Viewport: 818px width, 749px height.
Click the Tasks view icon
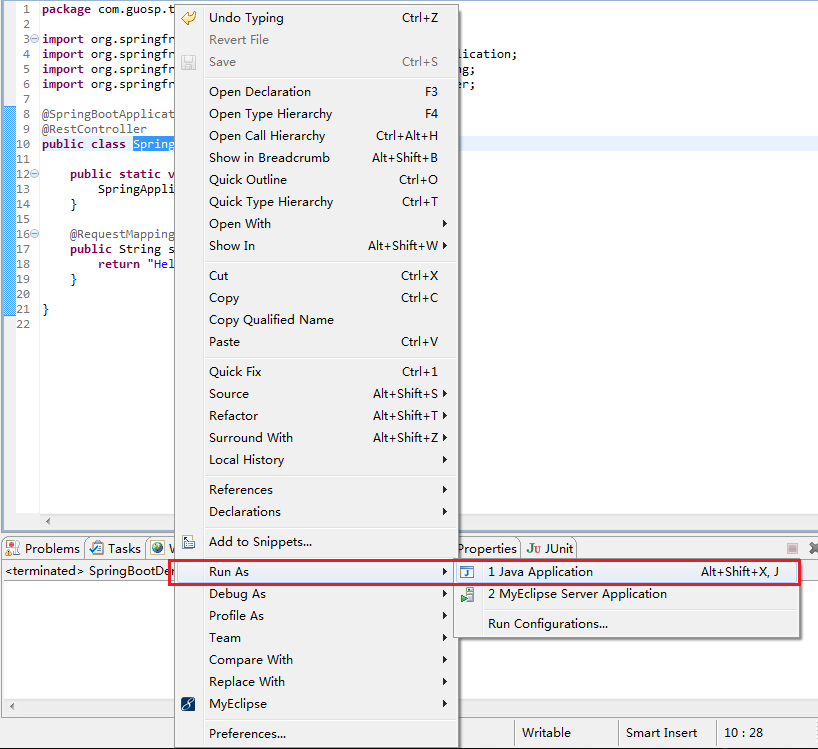[x=96, y=548]
